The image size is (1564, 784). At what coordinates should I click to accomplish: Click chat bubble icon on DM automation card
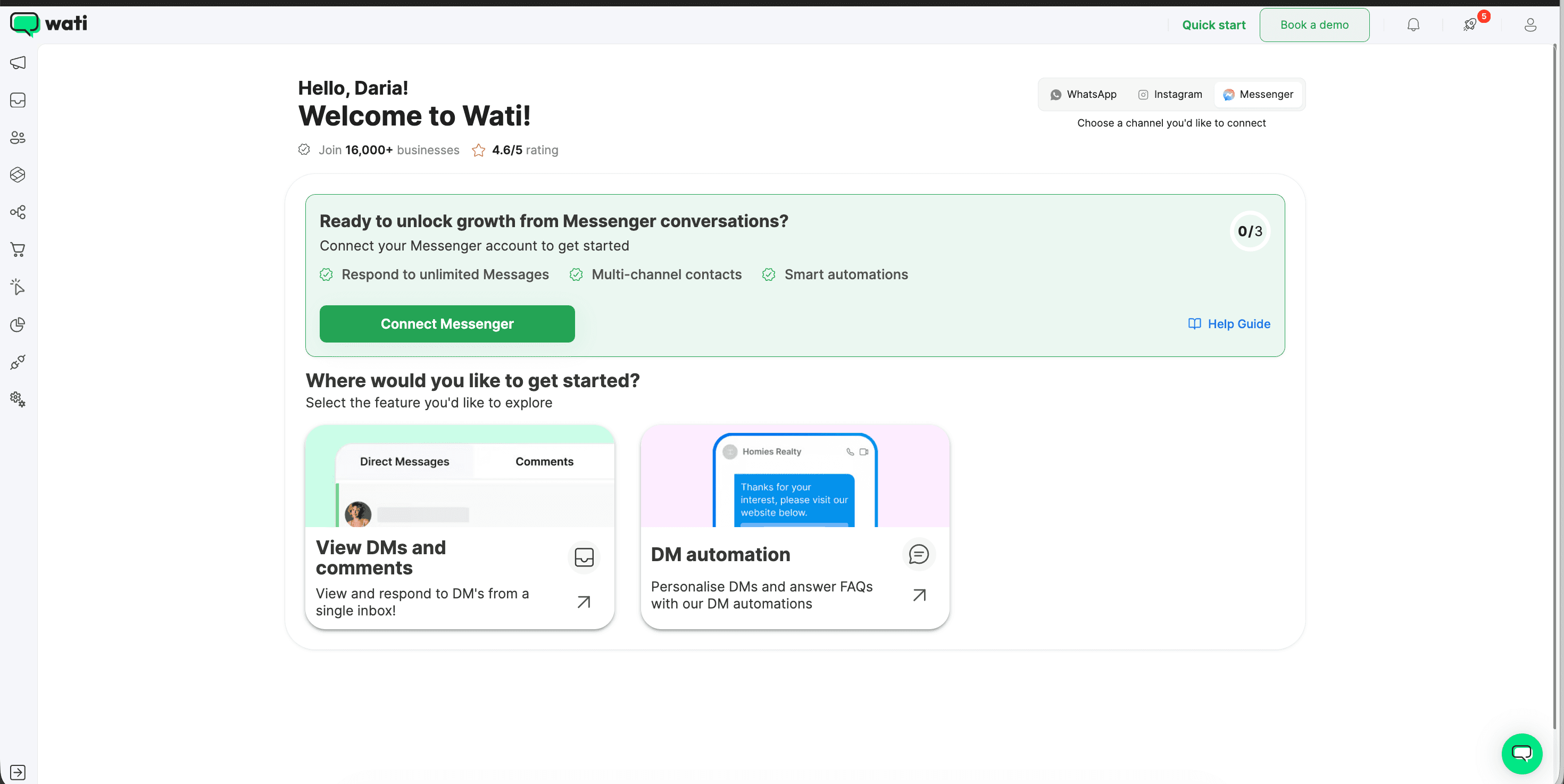point(919,554)
